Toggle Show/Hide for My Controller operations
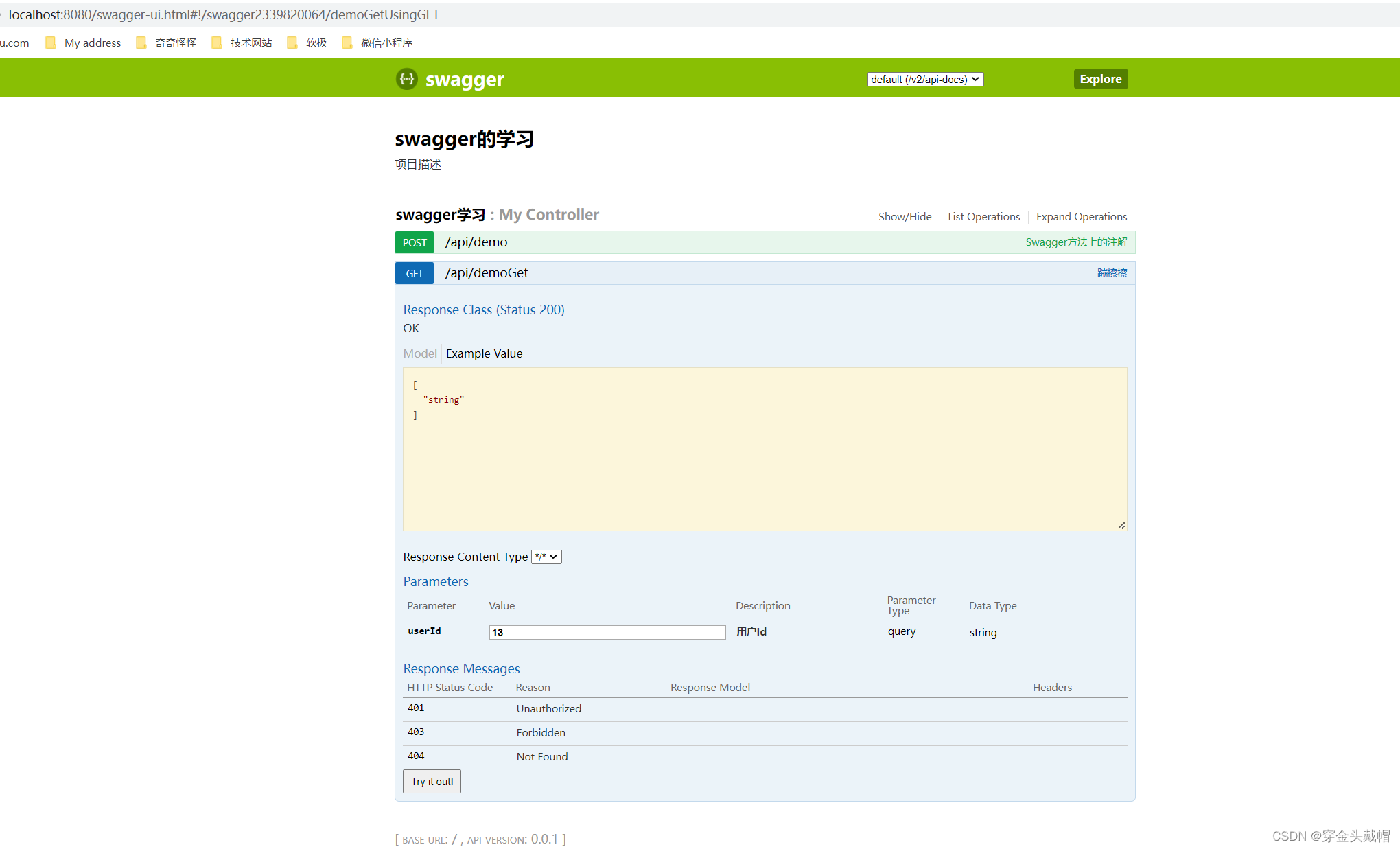1400x849 pixels. click(x=905, y=216)
